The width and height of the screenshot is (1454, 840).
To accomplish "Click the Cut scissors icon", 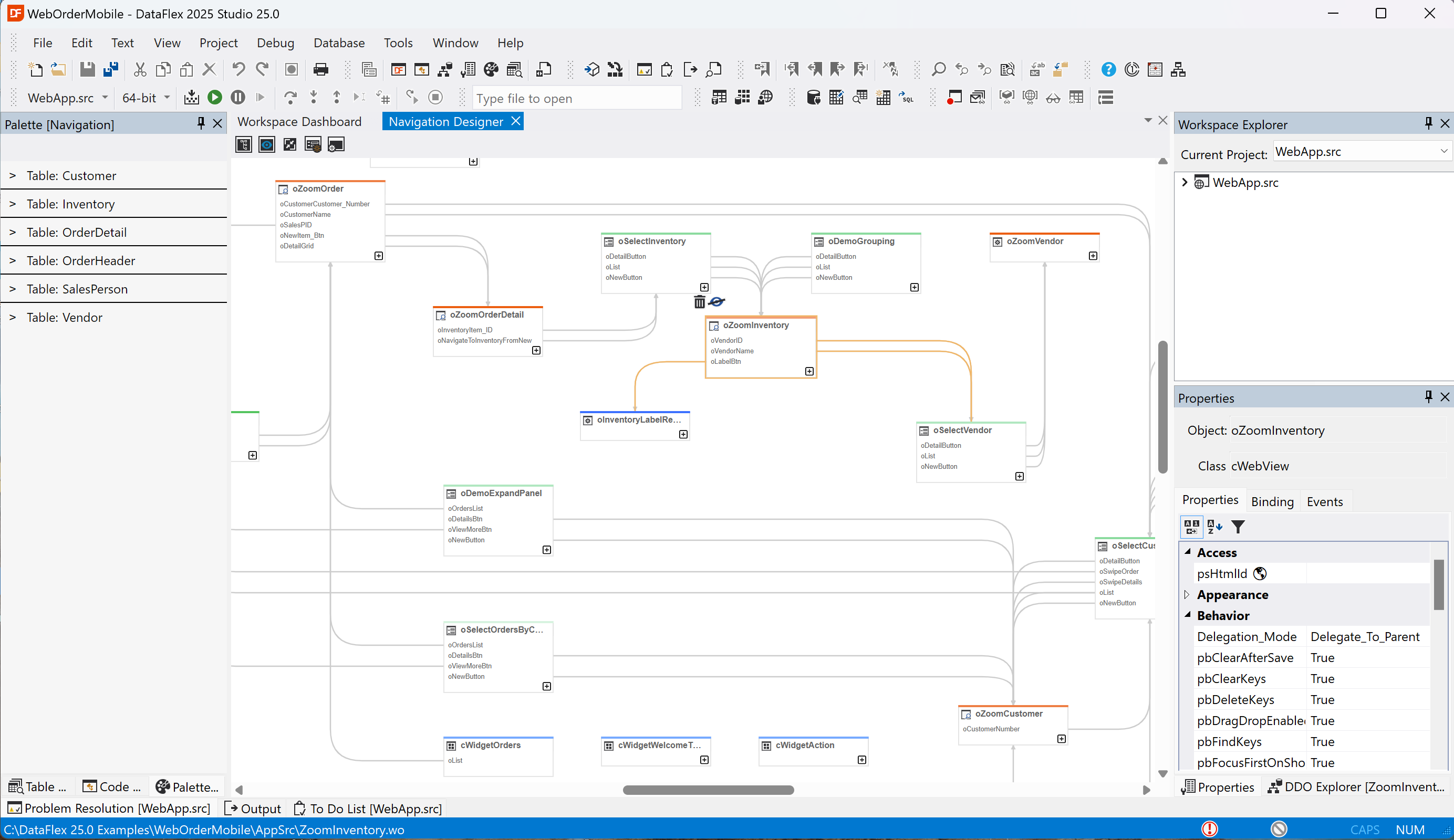I will (x=140, y=70).
